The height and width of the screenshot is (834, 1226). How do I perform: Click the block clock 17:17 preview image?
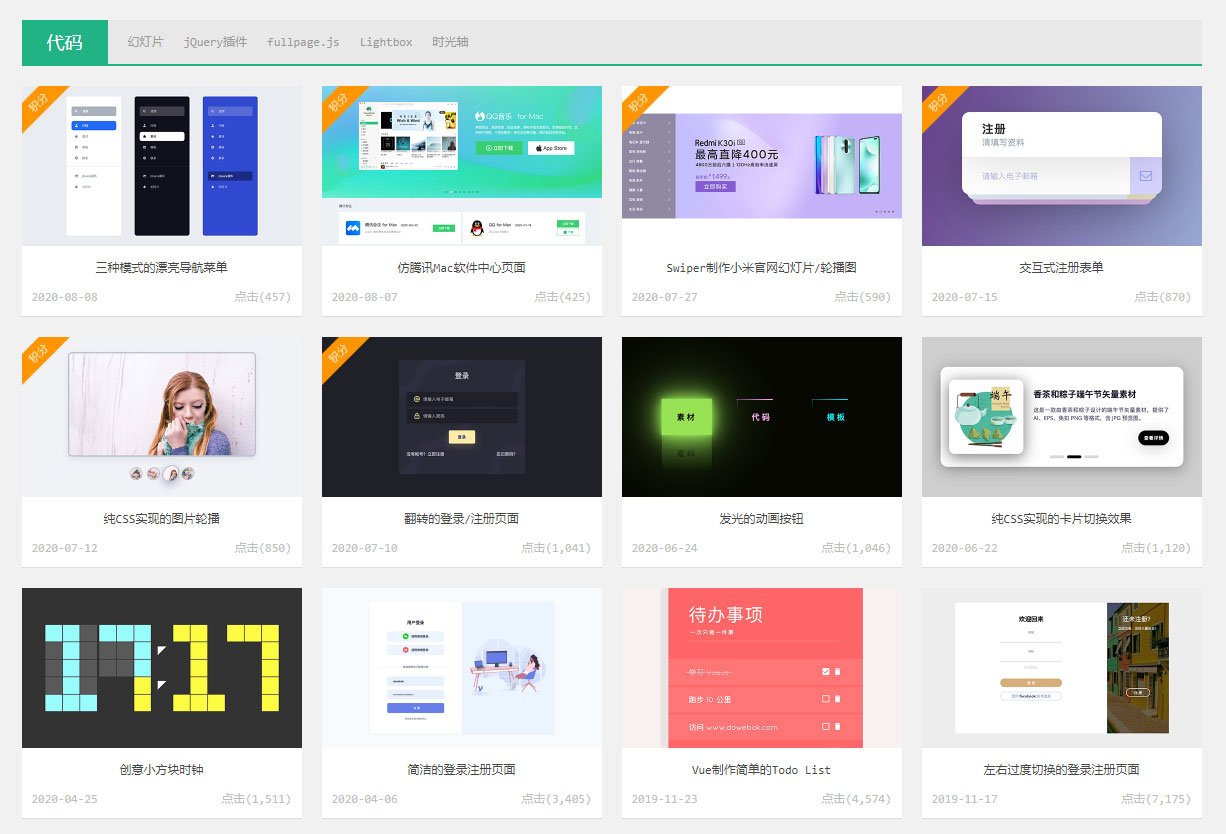[162, 668]
